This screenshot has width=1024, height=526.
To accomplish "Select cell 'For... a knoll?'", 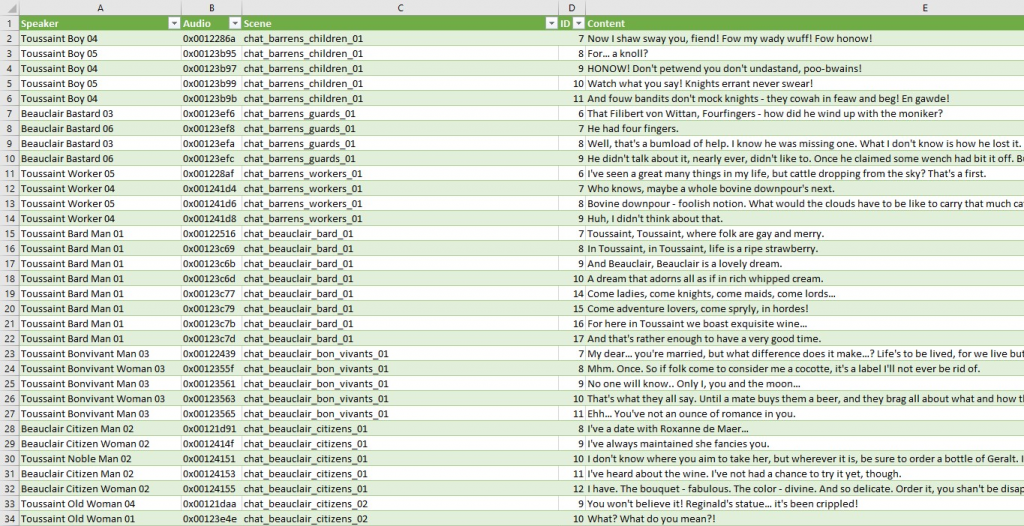I will (805, 54).
